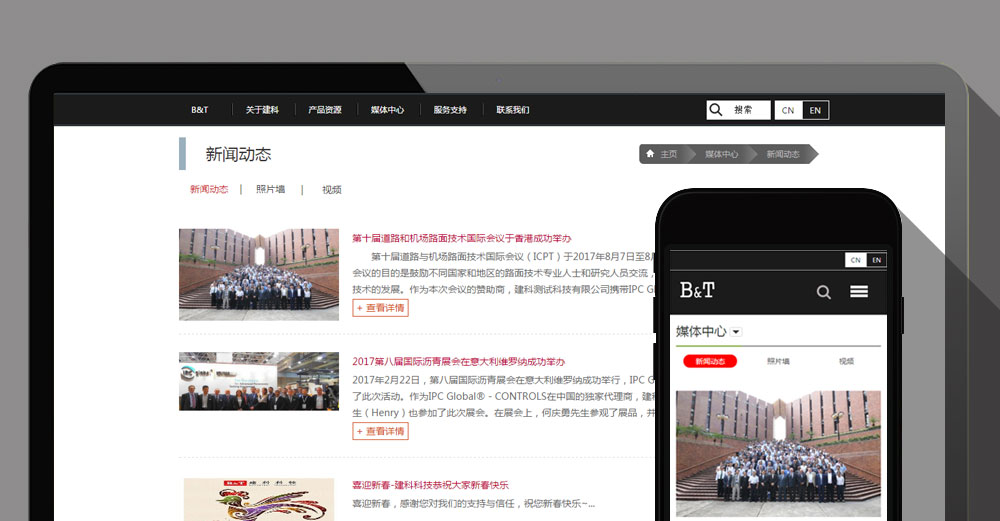Image resolution: width=1000 pixels, height=521 pixels.
Task: Open the asphalt expo booth photo thumbnail
Action: 259,381
